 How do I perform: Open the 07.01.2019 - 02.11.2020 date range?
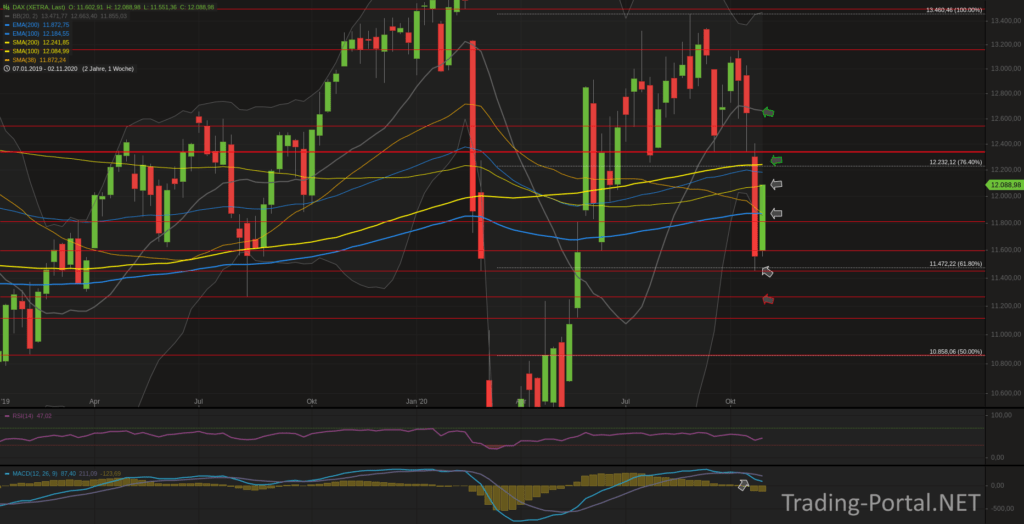44,68
